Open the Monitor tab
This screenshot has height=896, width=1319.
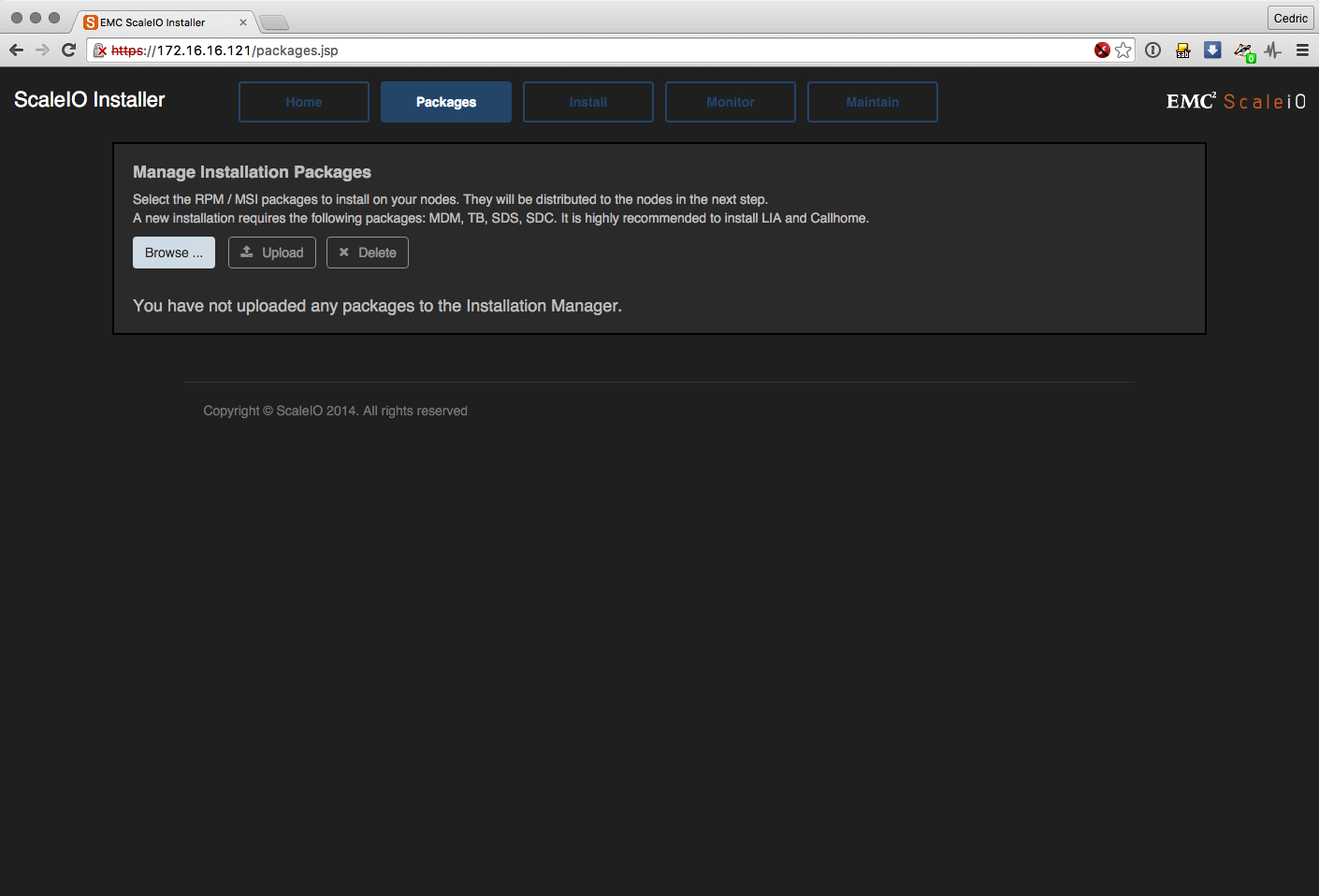click(731, 102)
